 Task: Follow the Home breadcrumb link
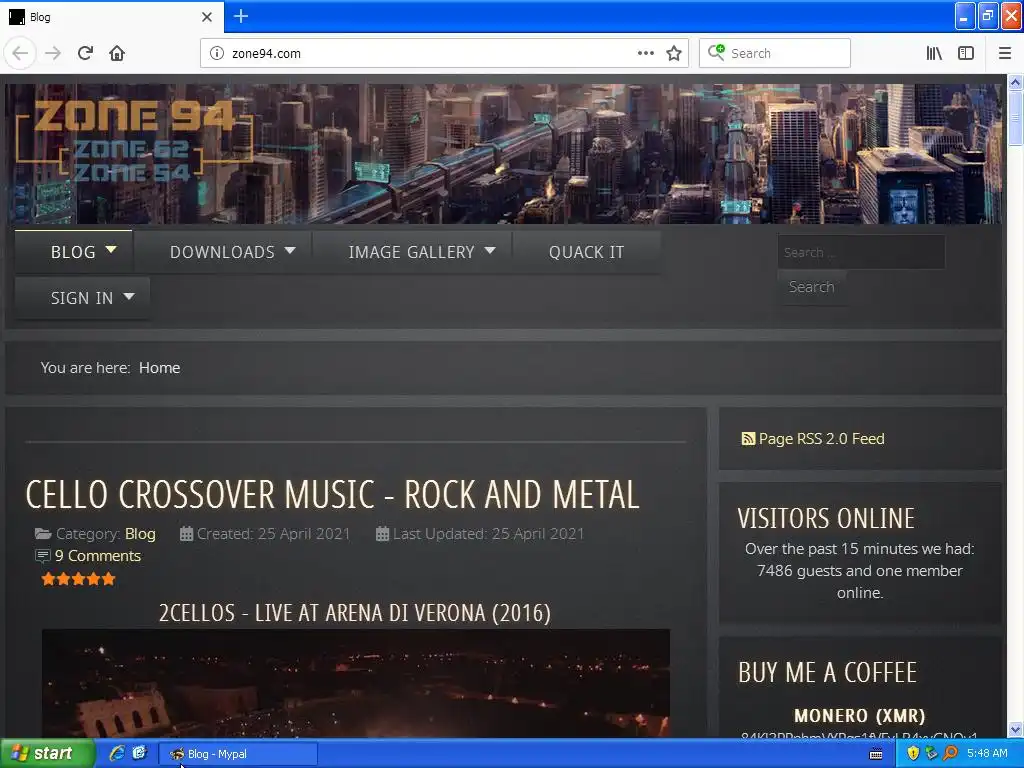pos(159,368)
